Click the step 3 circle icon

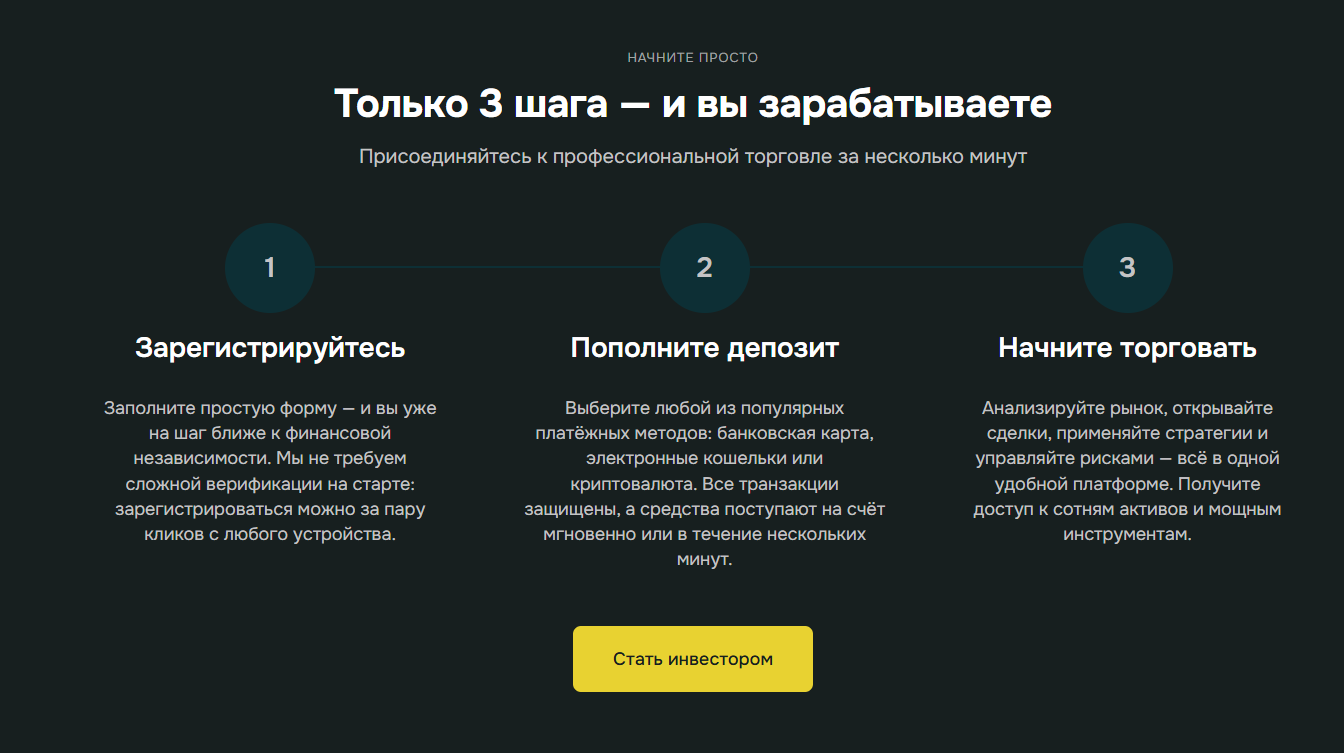click(x=1127, y=268)
